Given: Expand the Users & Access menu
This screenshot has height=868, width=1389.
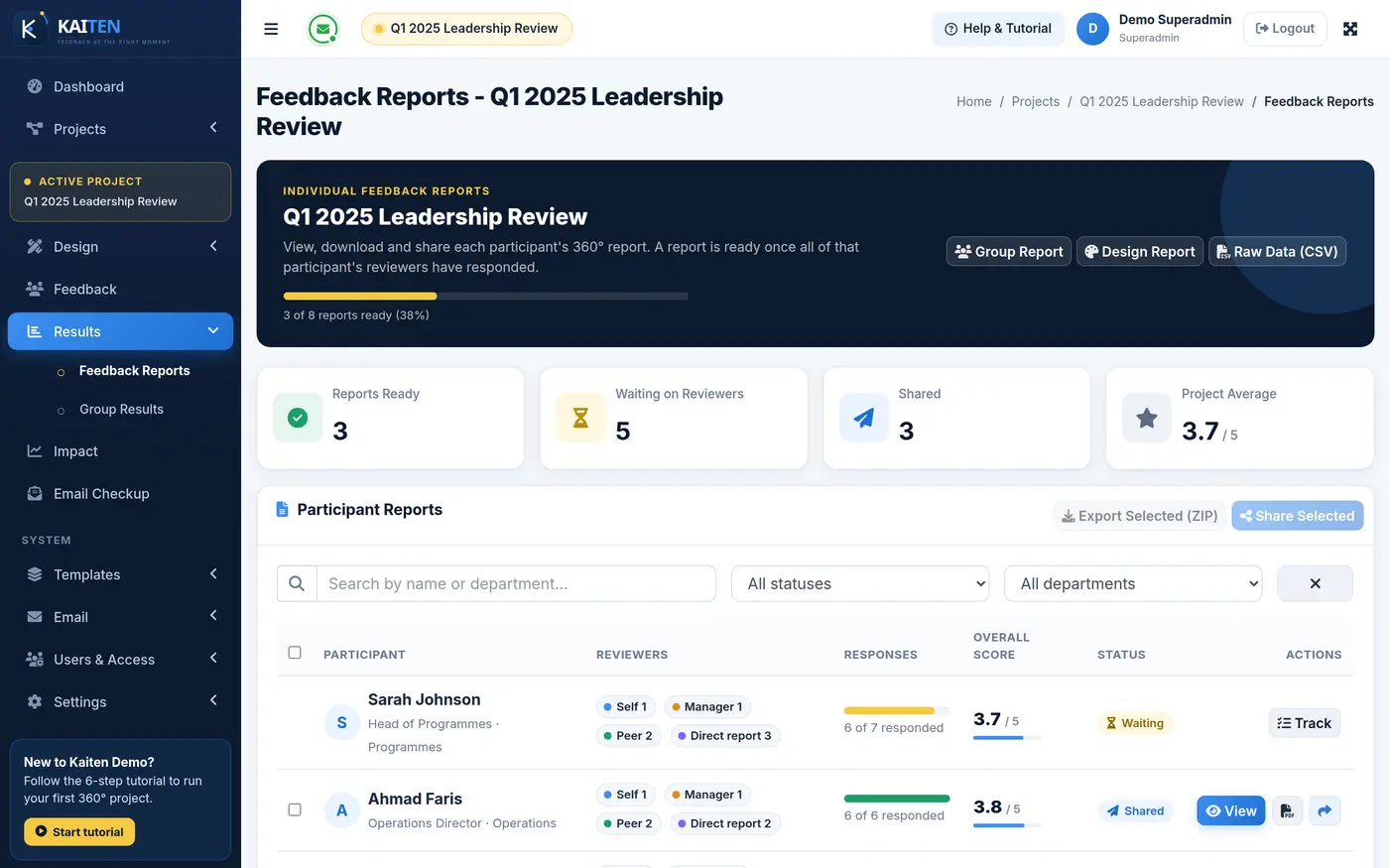Looking at the screenshot, I should (x=120, y=659).
